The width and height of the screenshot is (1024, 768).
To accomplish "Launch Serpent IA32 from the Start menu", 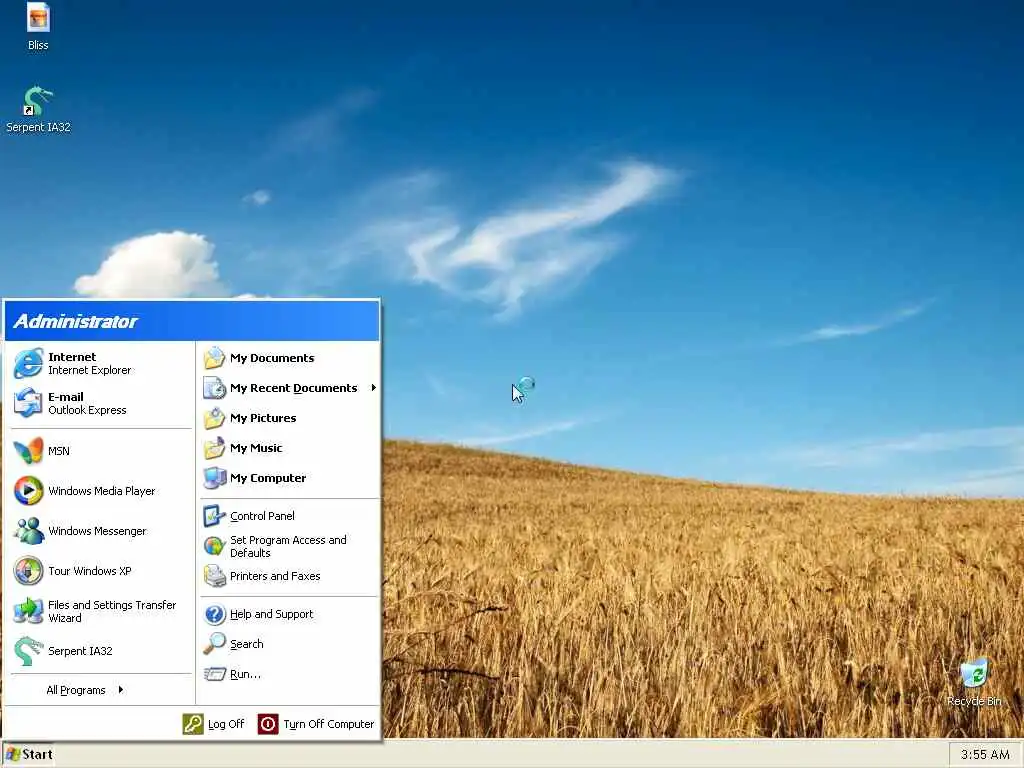I will click(x=101, y=651).
